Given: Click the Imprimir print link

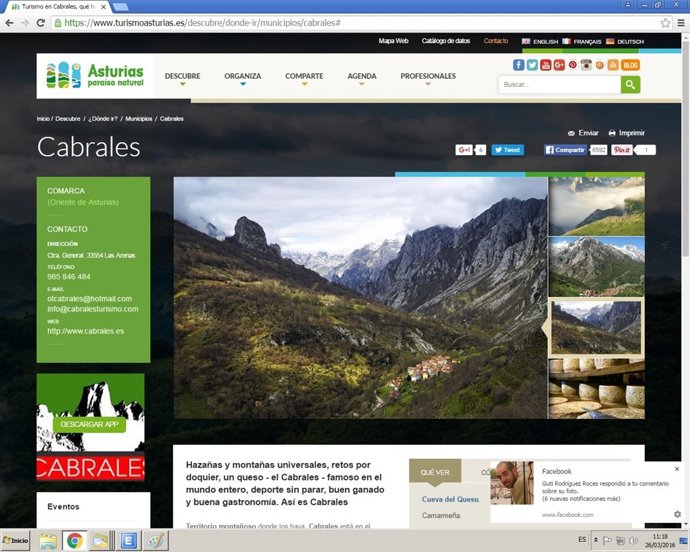Looking at the screenshot, I should point(627,133).
